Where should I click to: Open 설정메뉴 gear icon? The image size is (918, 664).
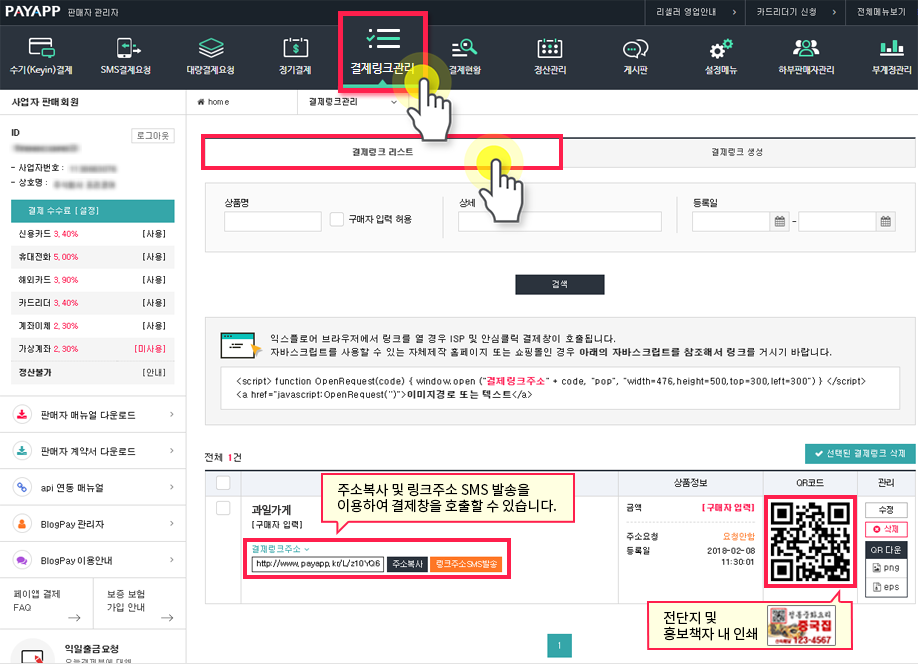pos(721,48)
